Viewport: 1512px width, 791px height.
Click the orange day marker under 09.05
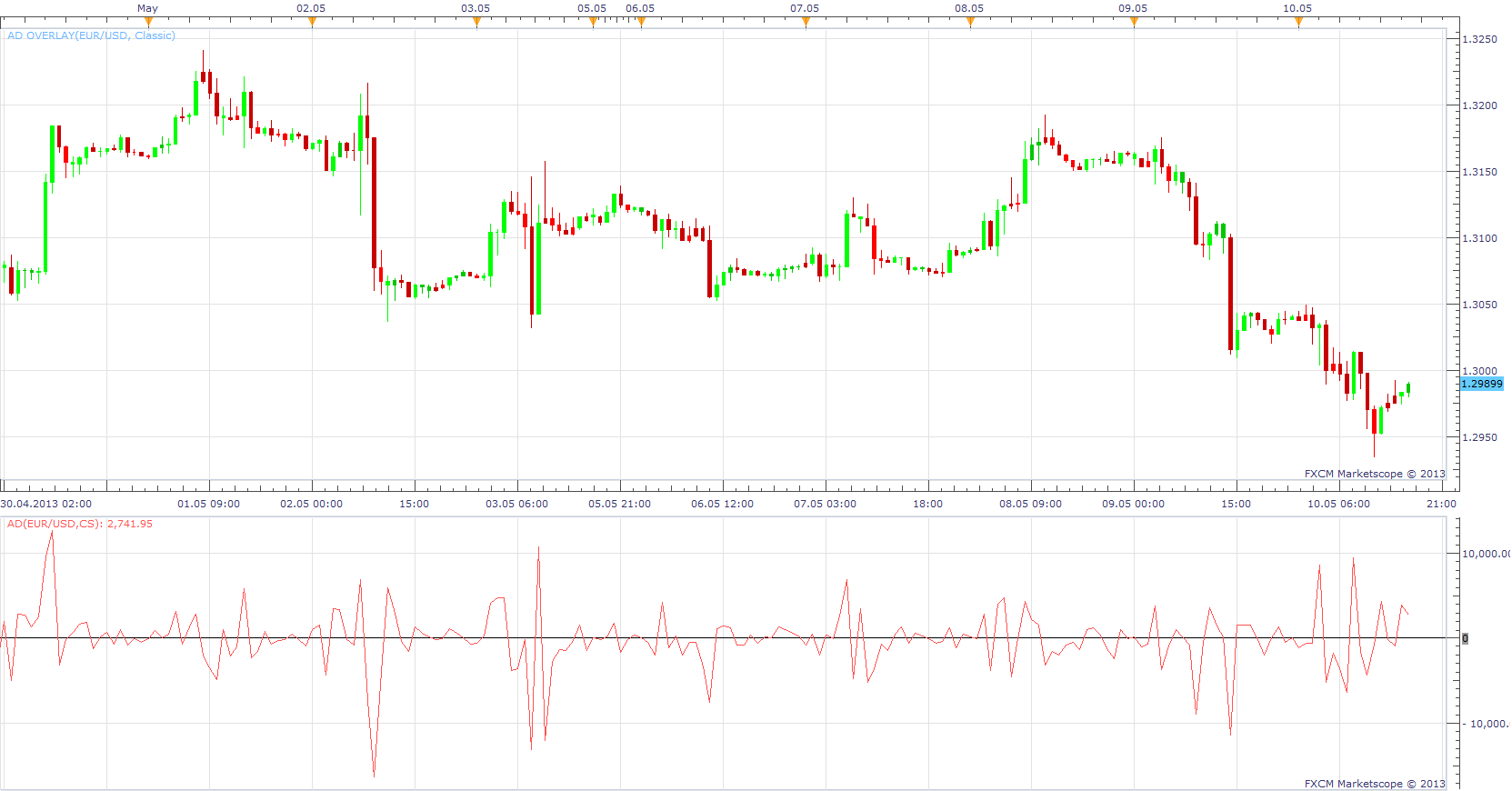pos(1134,22)
